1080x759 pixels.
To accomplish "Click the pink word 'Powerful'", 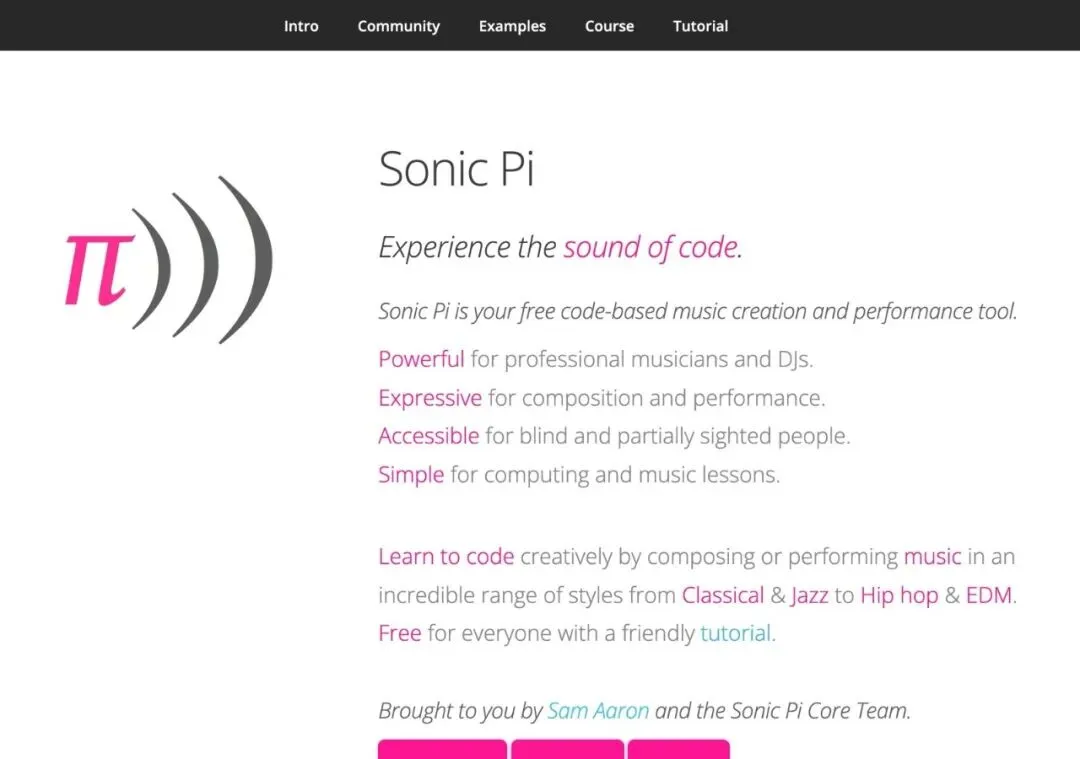I will click(421, 359).
